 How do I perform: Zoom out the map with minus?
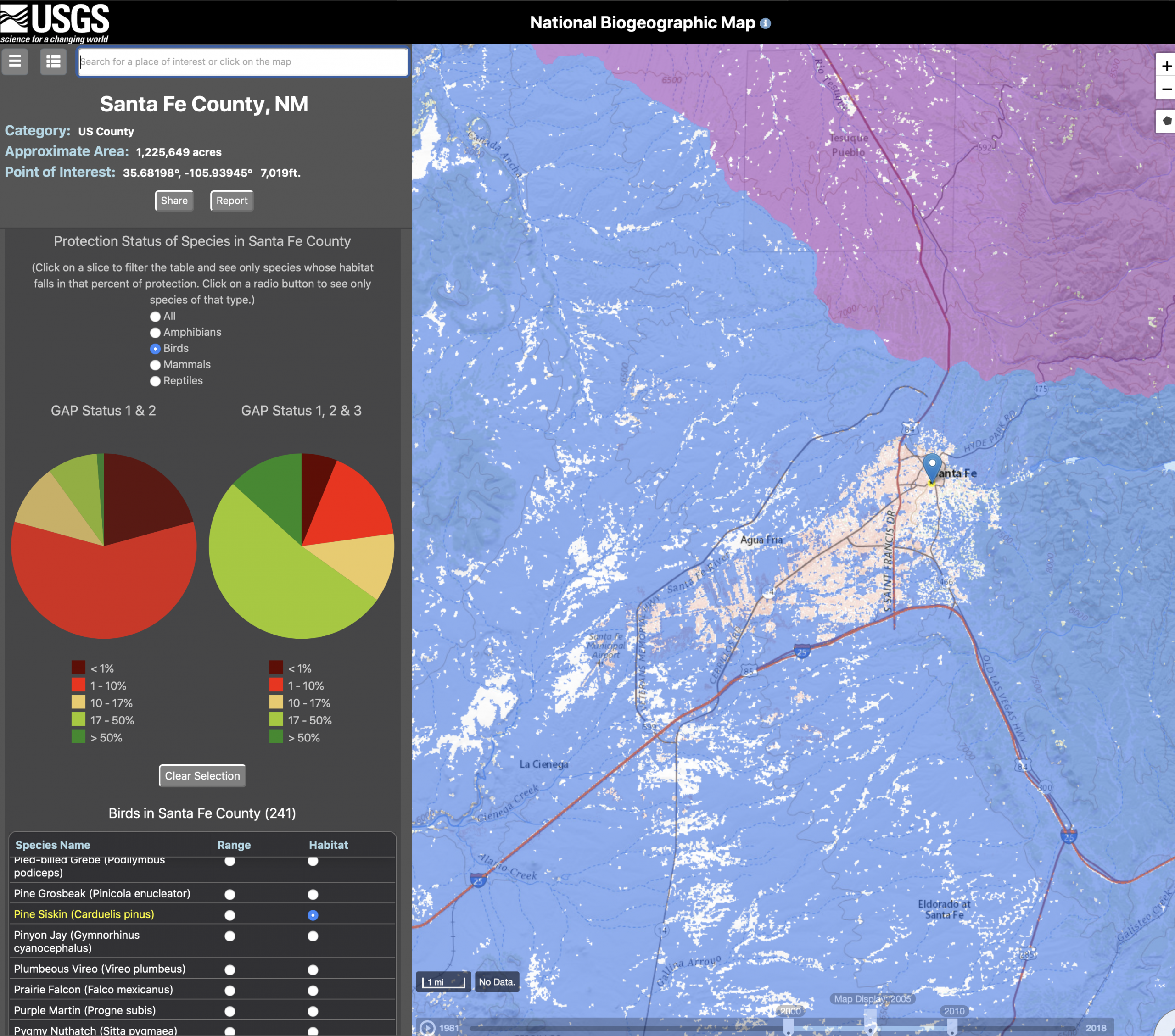coord(1166,89)
